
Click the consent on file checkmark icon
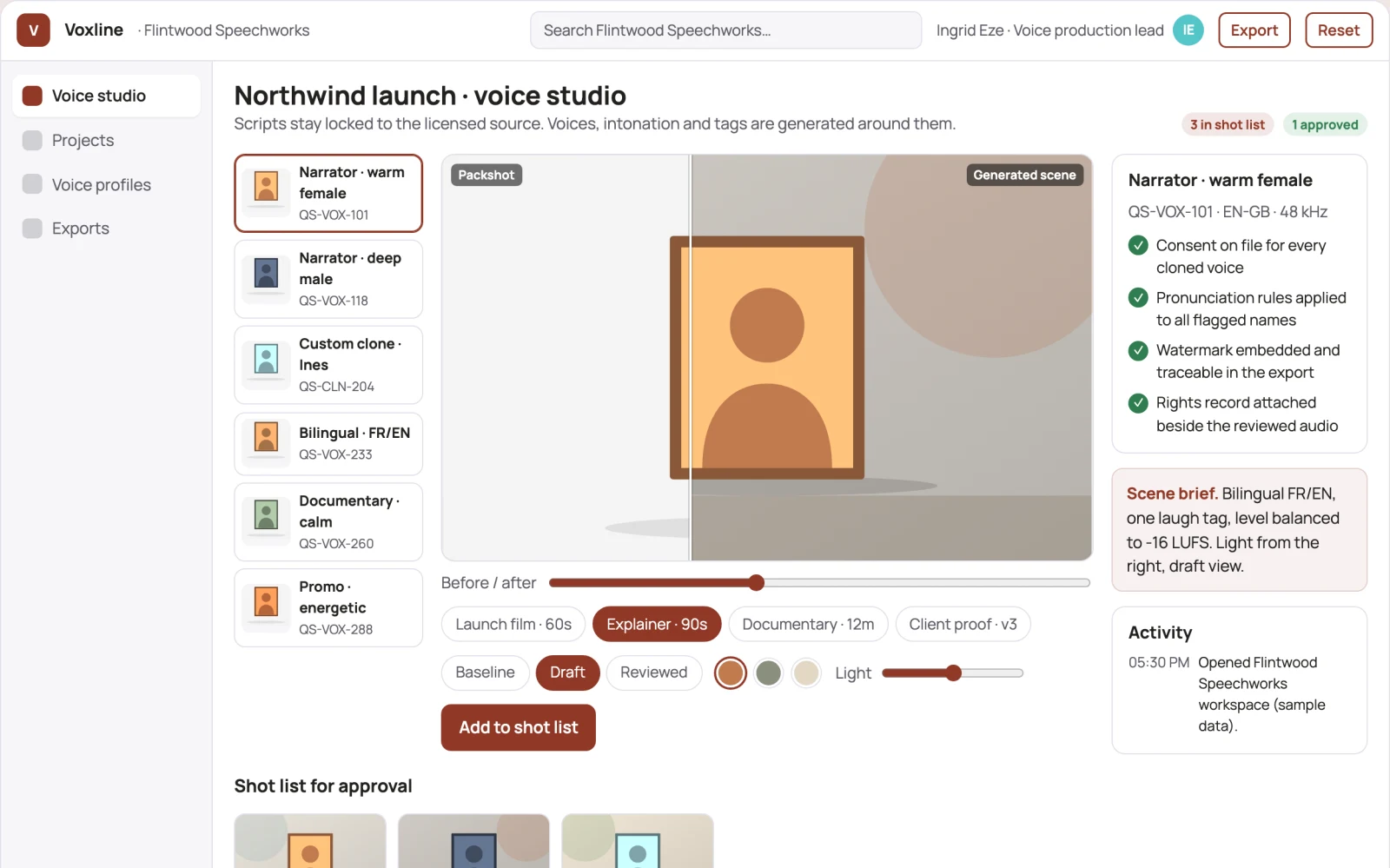coord(1138,245)
